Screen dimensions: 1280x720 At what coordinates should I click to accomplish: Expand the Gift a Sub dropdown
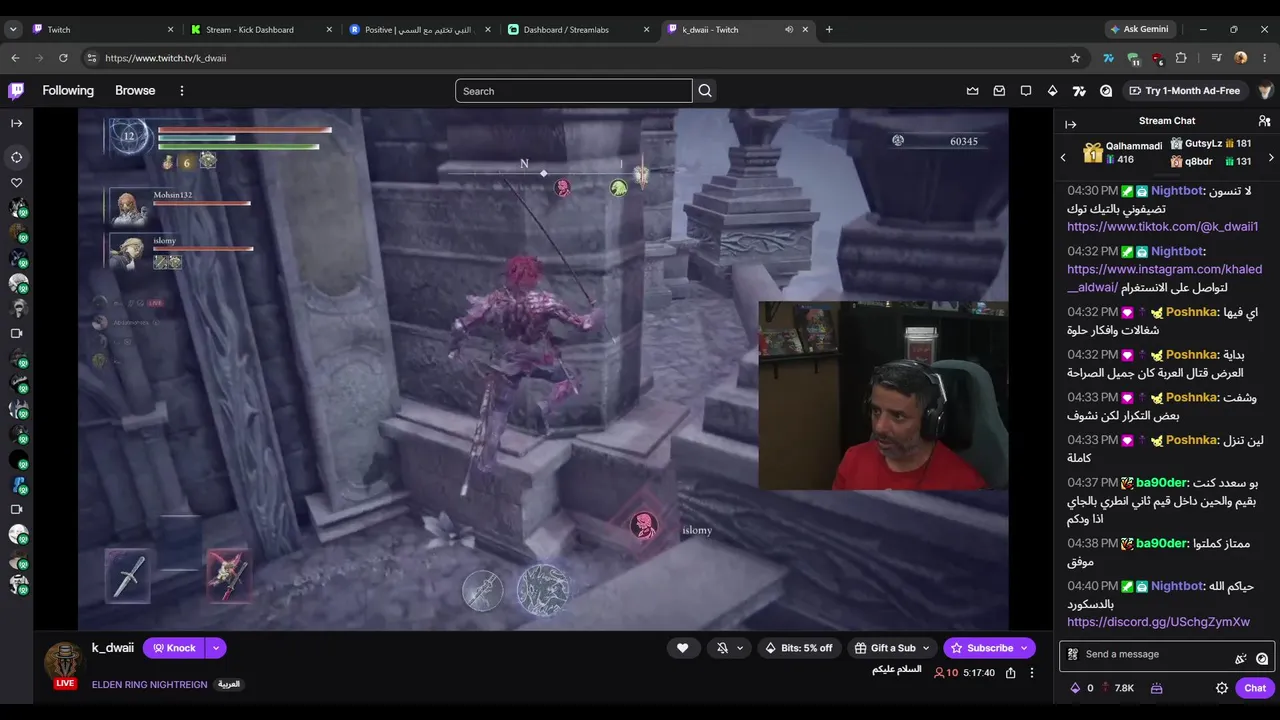coord(926,648)
